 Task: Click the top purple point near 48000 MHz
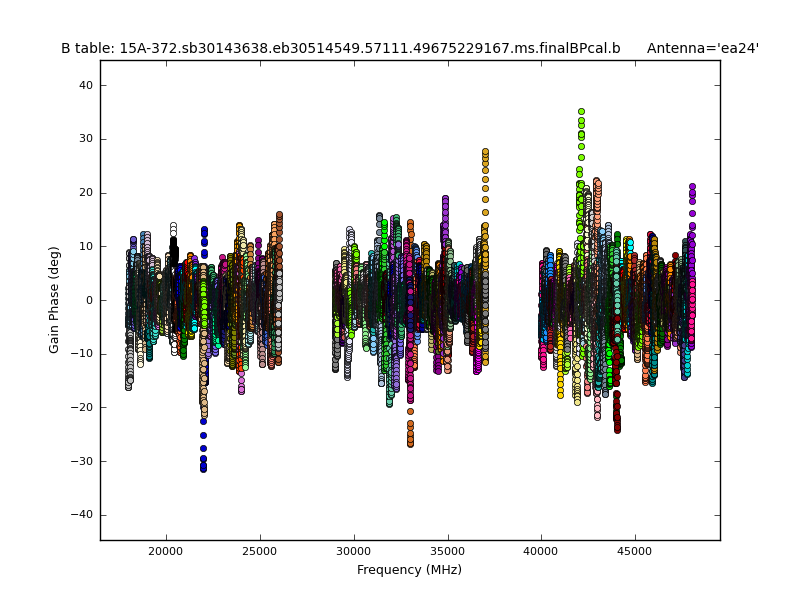[x=692, y=186]
